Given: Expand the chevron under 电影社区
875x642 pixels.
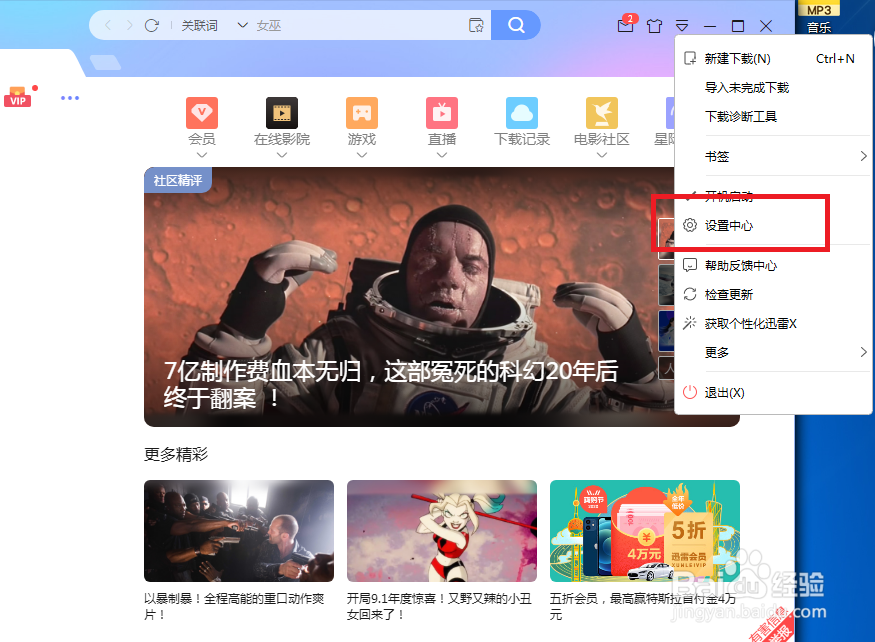Looking at the screenshot, I should click(602, 155).
